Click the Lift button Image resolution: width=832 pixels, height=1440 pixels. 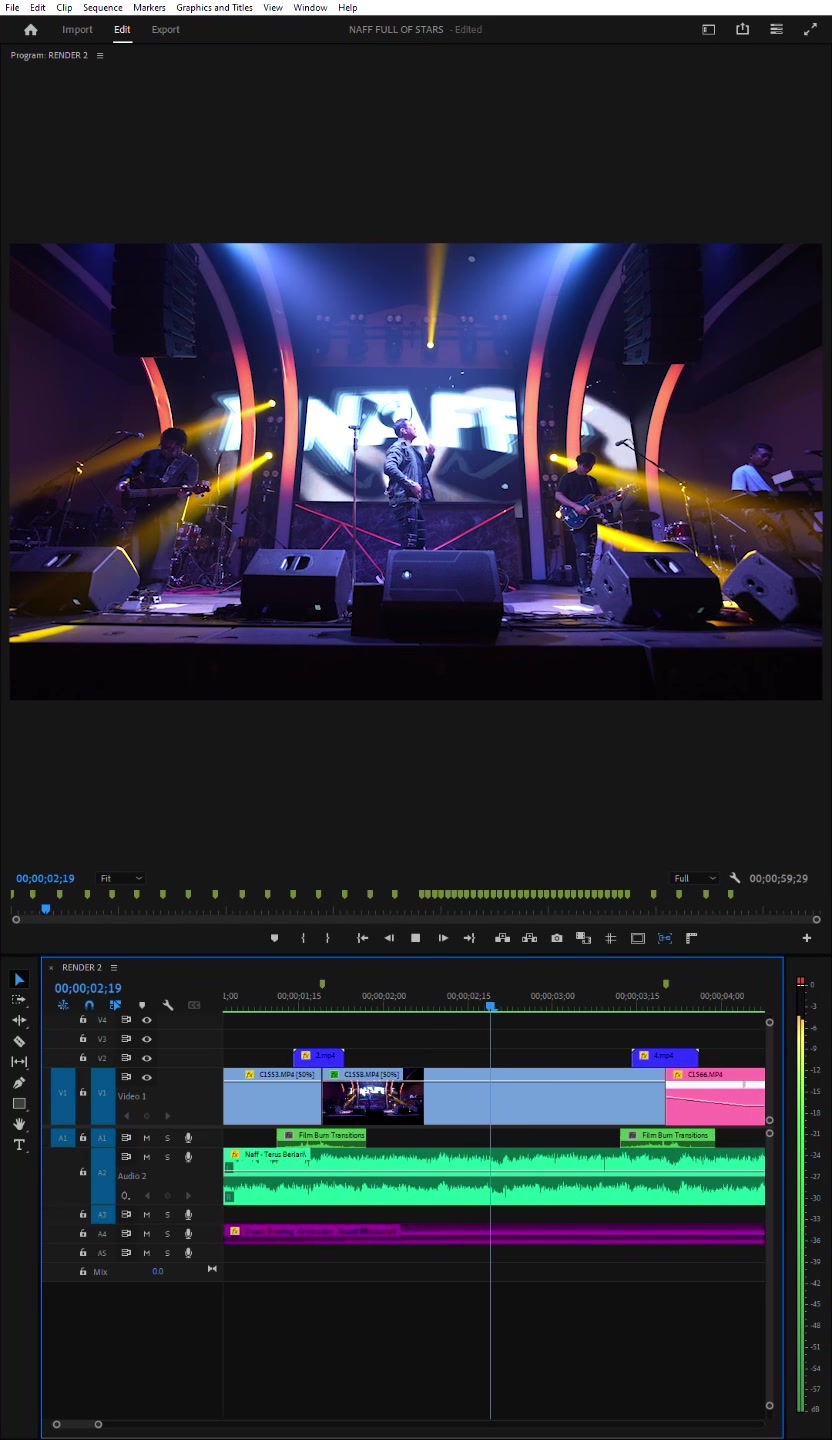pyautogui.click(x=502, y=938)
